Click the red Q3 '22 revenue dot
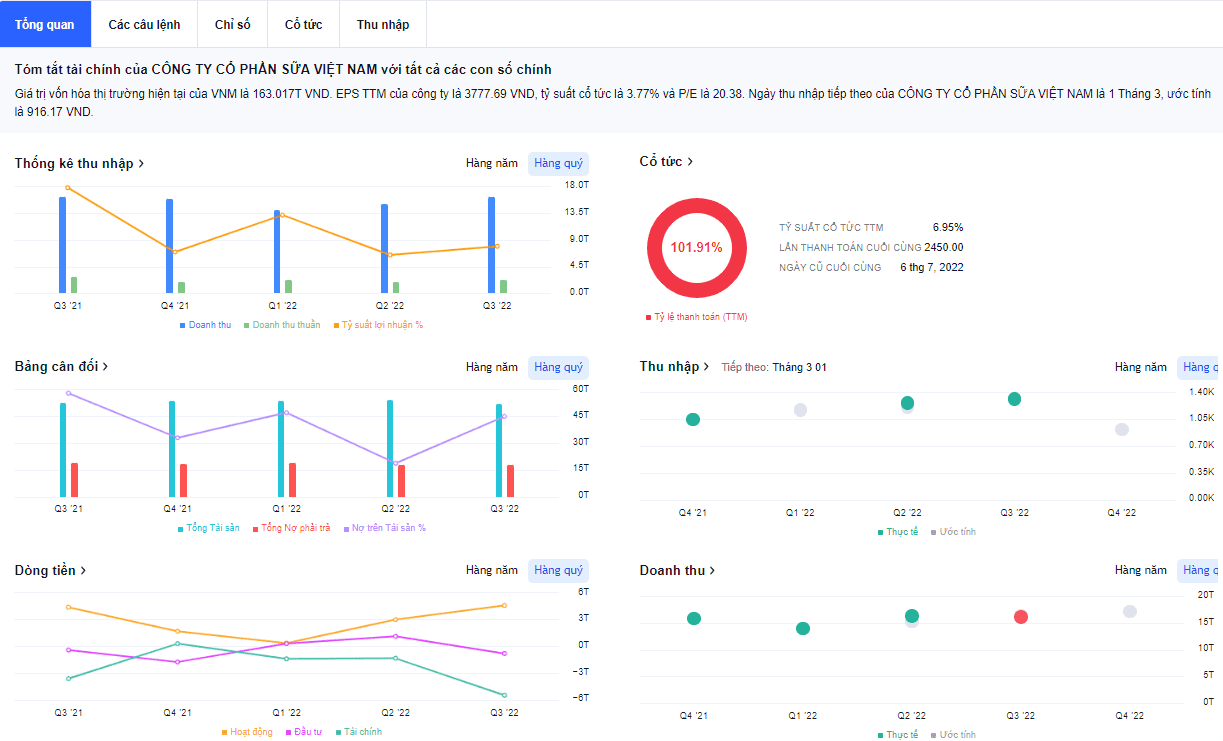This screenshot has width=1223, height=741. pos(1020,617)
